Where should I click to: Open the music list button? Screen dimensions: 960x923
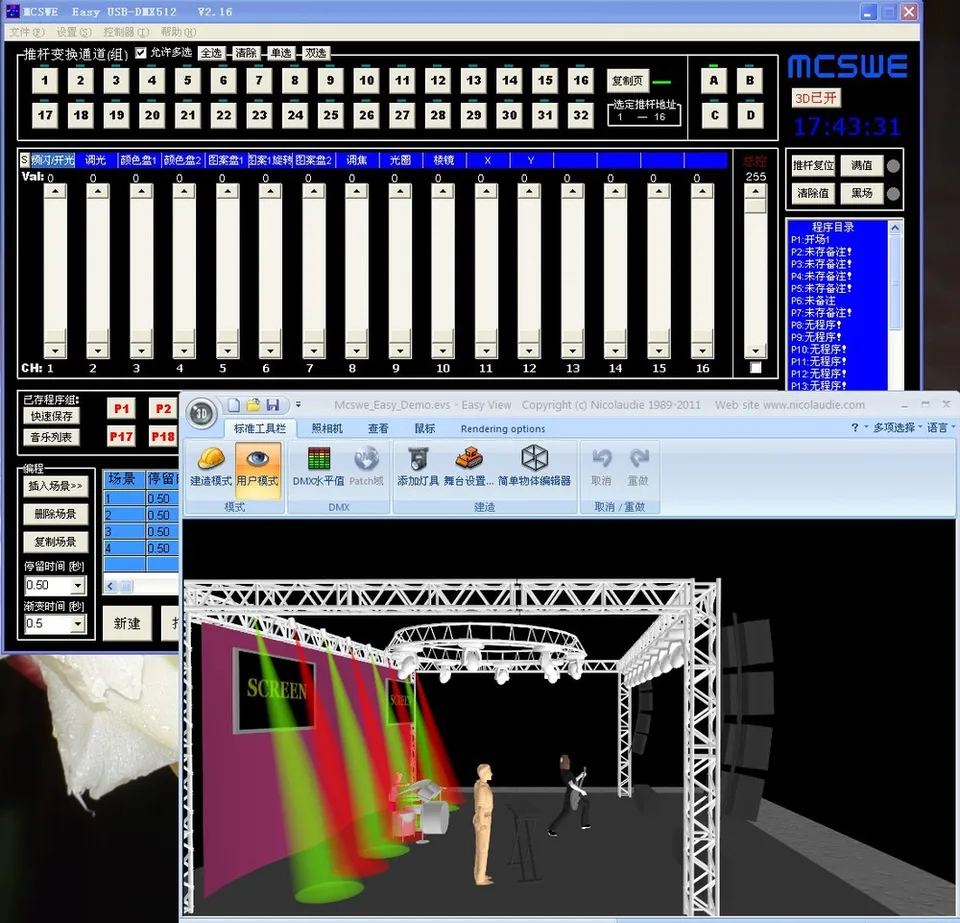[x=51, y=437]
